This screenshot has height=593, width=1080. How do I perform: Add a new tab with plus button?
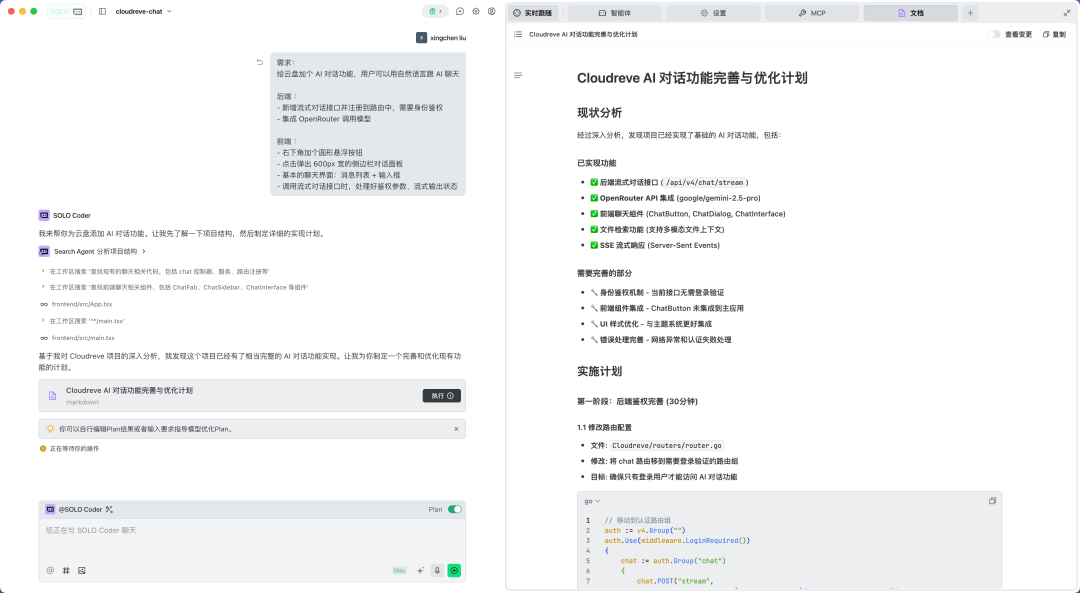pos(970,13)
